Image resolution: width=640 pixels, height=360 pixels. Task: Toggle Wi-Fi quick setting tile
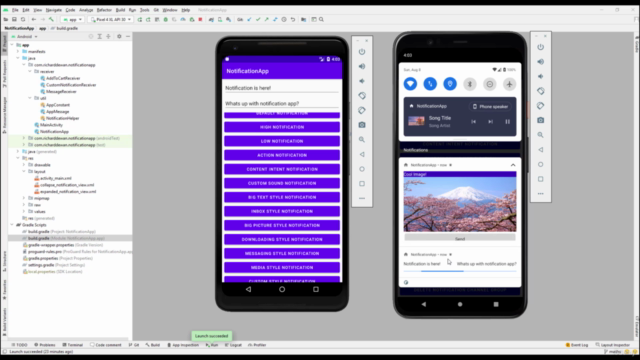410,84
